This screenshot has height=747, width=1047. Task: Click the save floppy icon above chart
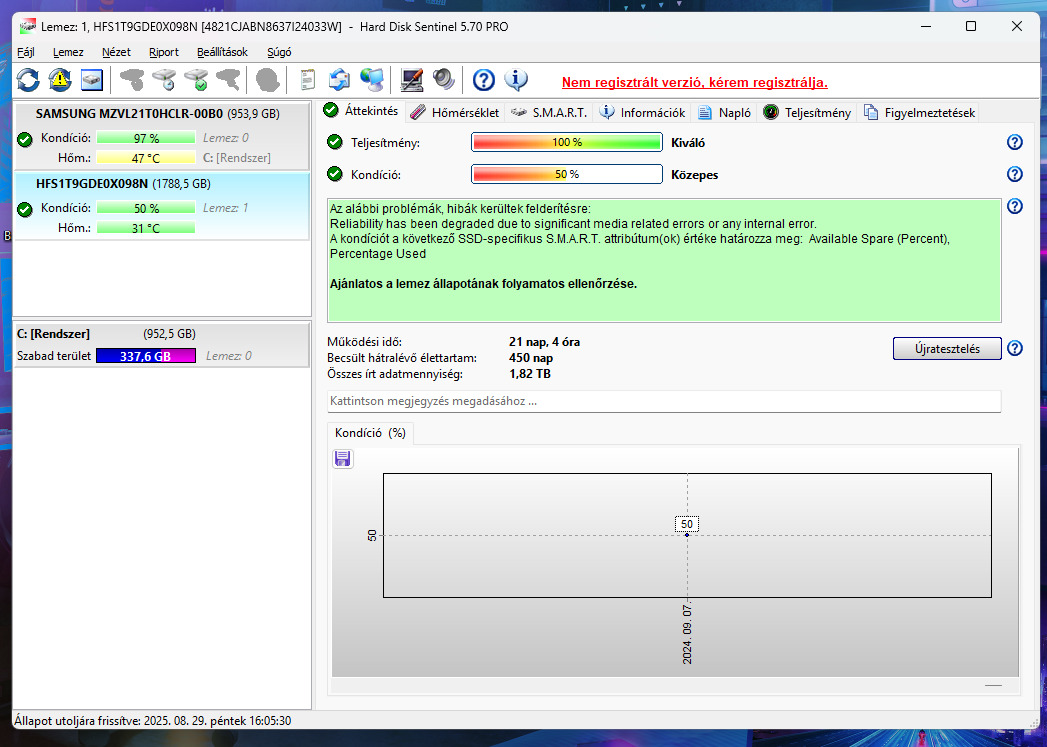(x=343, y=459)
